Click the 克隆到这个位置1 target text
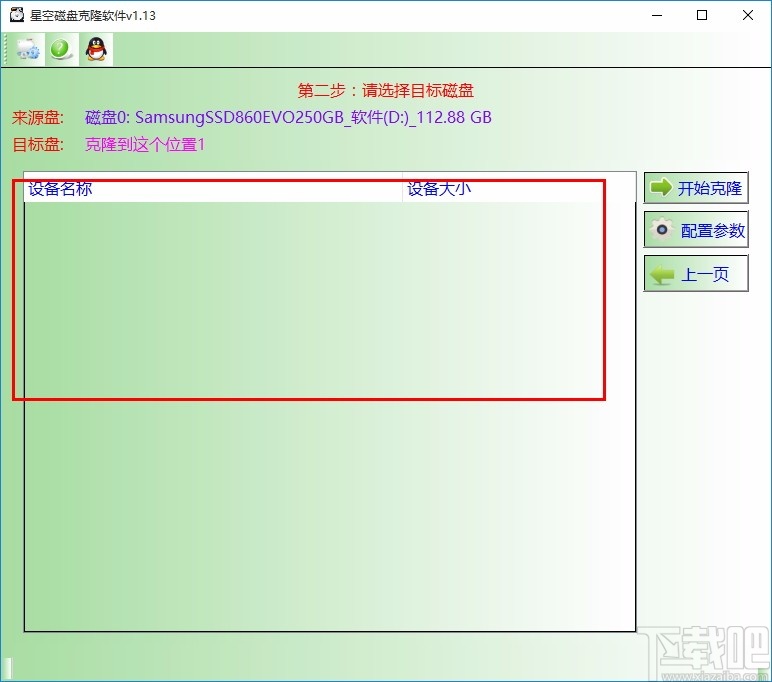 point(145,144)
